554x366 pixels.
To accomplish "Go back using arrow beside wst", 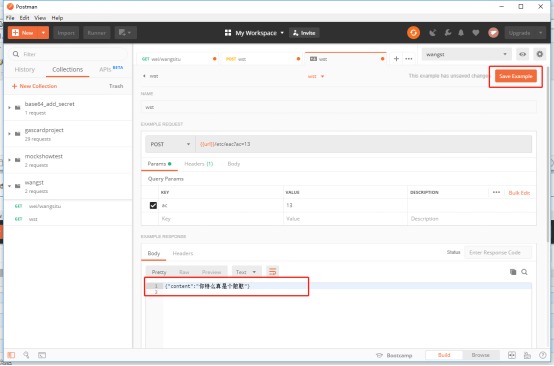I will [144, 76].
